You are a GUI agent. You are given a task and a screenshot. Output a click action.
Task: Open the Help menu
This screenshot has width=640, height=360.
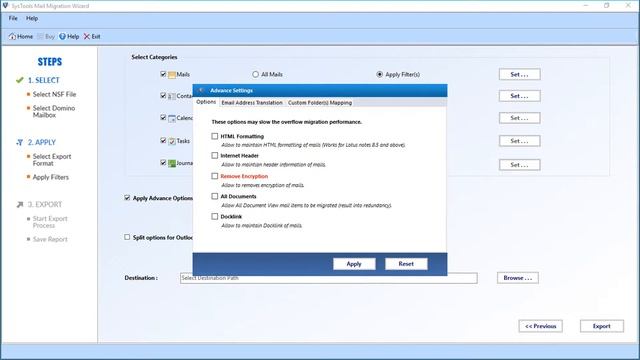tap(32, 18)
